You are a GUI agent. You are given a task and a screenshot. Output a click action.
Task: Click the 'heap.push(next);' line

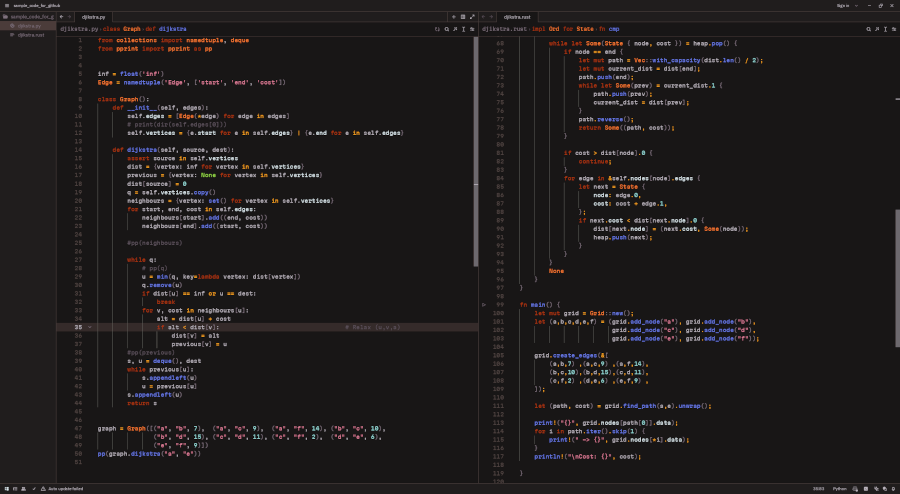[x=623, y=238]
